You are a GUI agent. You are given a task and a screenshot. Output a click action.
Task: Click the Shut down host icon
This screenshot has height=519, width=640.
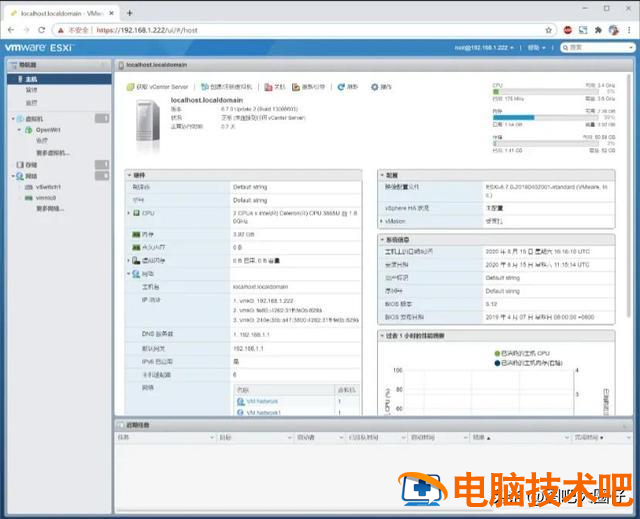coord(268,87)
